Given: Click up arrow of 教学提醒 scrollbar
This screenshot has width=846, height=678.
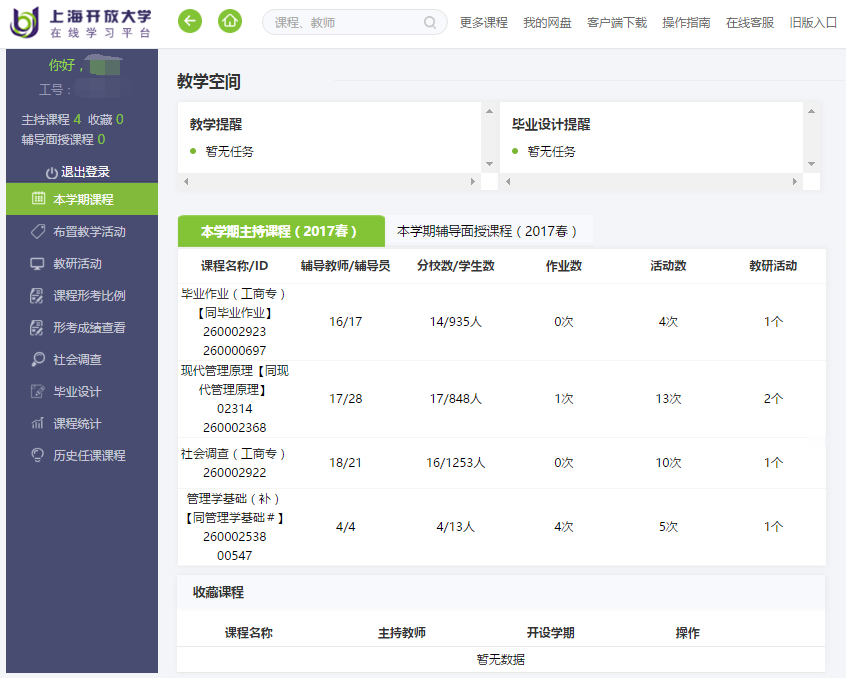Looking at the screenshot, I should tap(489, 111).
